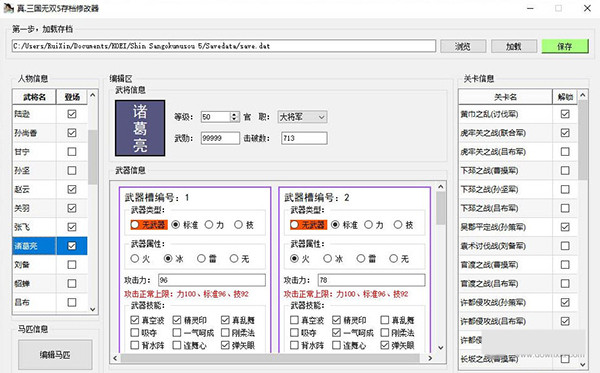Image resolution: width=600 pixels, height=373 pixels.
Task: Click the green 保存 save button
Action: pyautogui.click(x=565, y=46)
